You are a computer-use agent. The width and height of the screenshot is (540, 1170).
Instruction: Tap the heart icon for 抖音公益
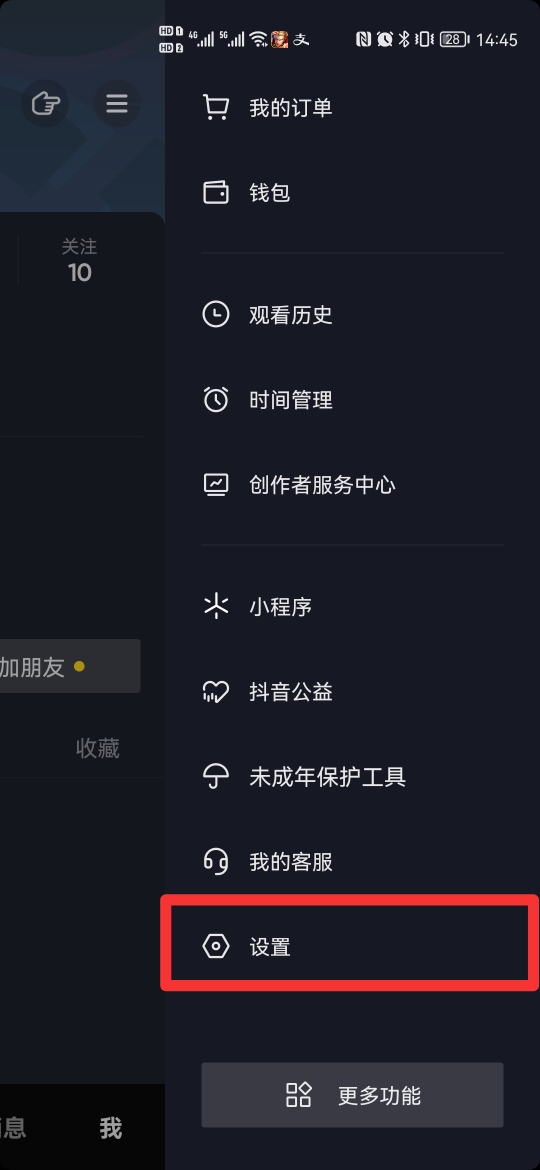click(x=216, y=692)
